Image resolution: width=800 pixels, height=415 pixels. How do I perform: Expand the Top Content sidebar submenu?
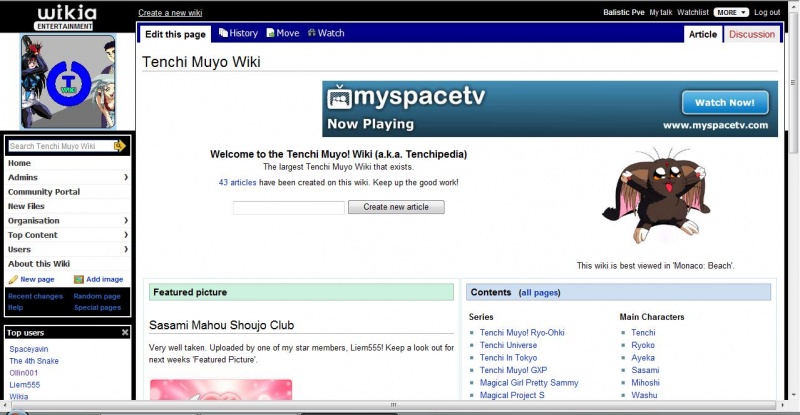[125, 235]
